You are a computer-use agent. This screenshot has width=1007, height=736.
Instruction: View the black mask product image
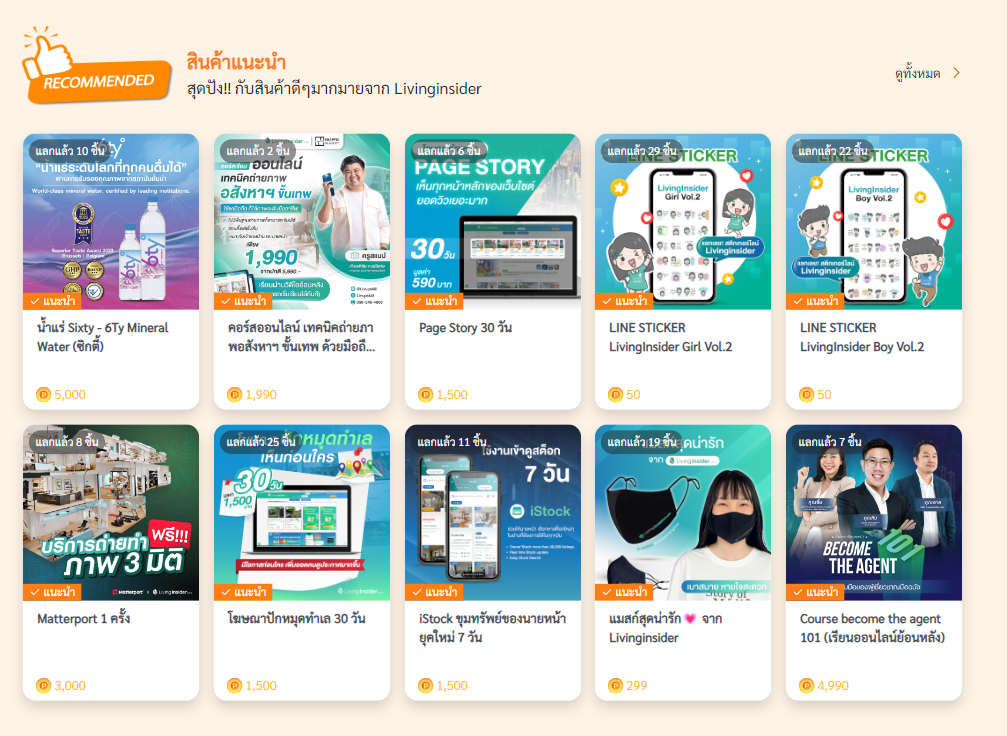tap(683, 513)
